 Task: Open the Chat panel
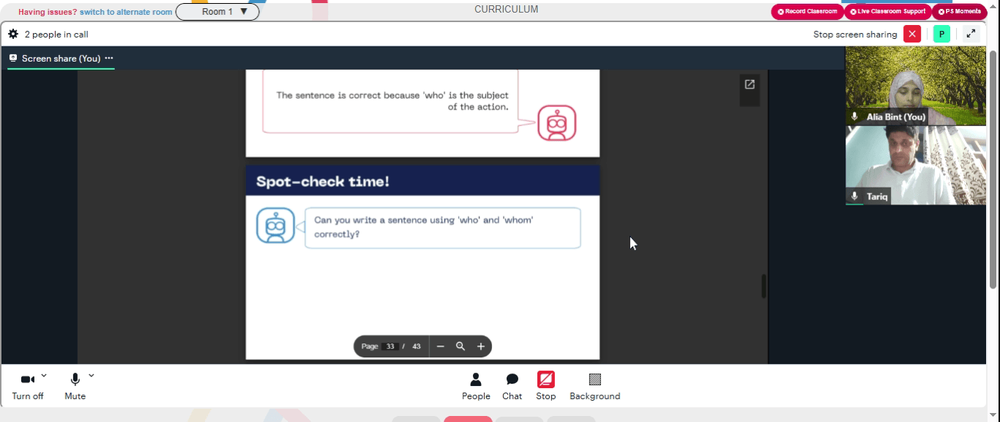[512, 386]
